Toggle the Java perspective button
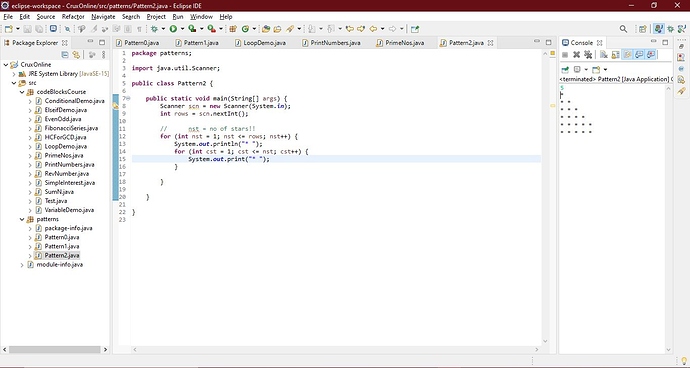Viewport: 690px width, 368px height. (658, 29)
